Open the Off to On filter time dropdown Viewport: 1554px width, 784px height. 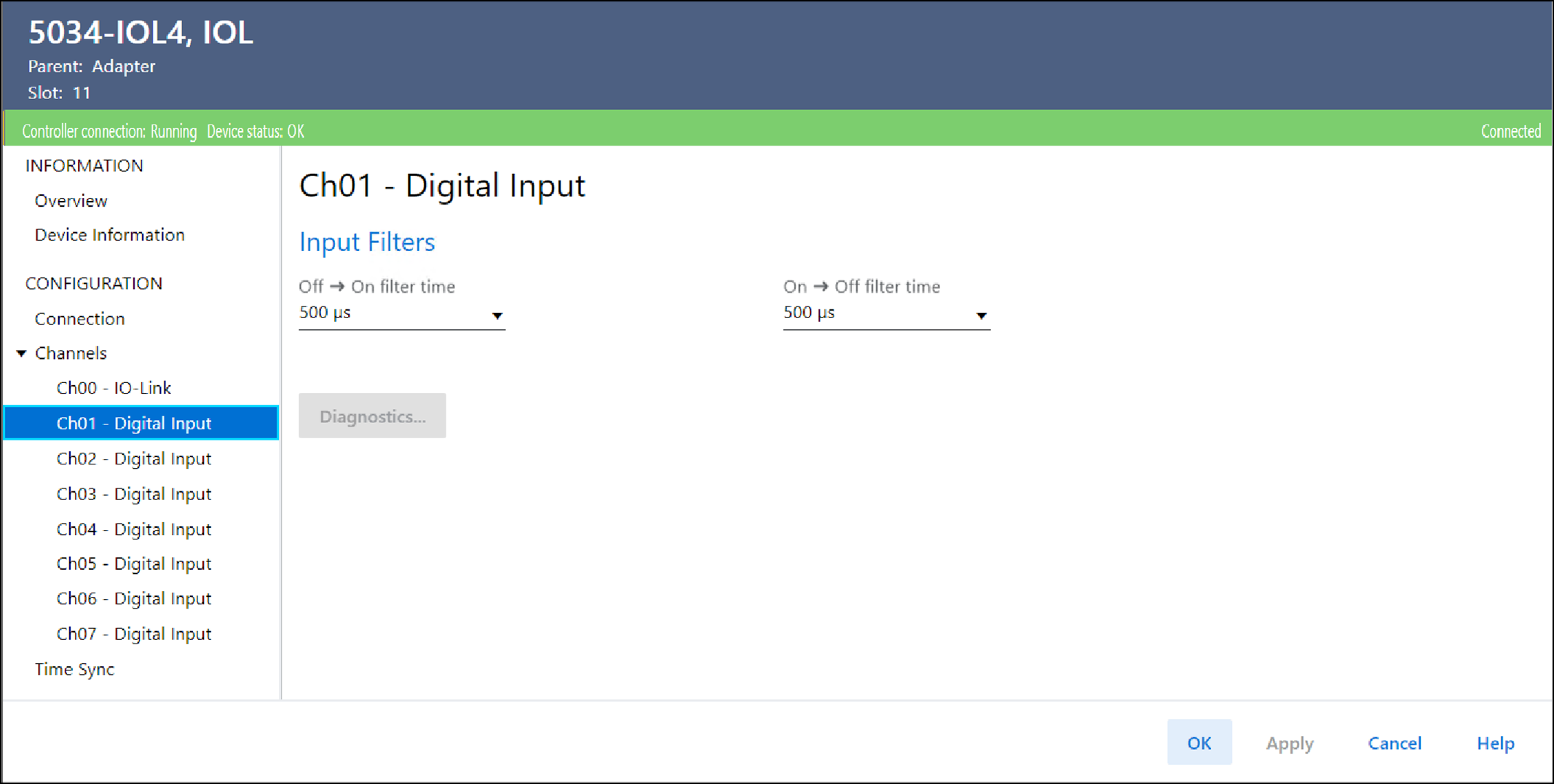click(401, 314)
